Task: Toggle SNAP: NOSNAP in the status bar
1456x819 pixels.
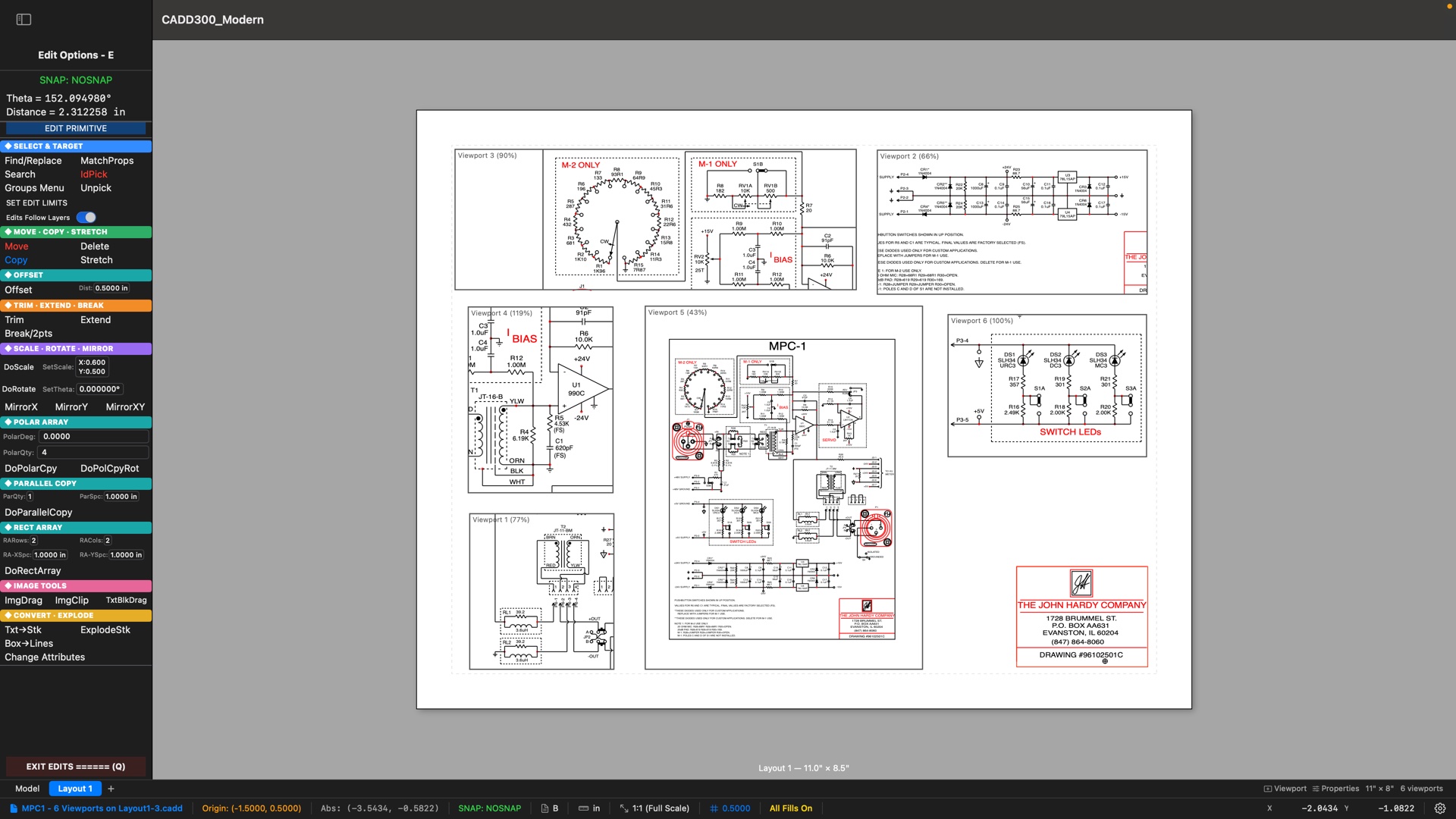Action: 489,808
